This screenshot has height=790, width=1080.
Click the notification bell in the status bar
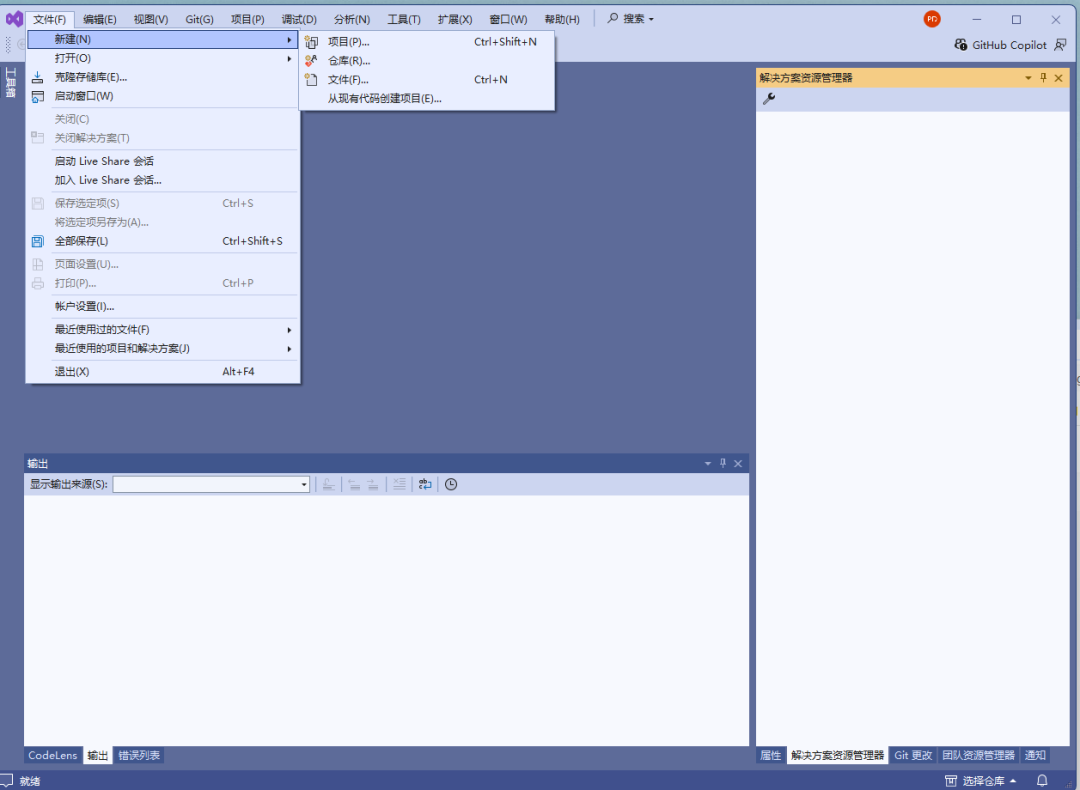(1042, 780)
